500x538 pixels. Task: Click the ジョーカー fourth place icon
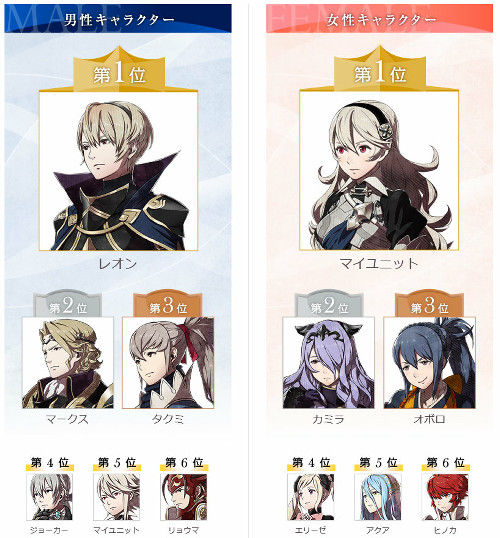coord(50,497)
